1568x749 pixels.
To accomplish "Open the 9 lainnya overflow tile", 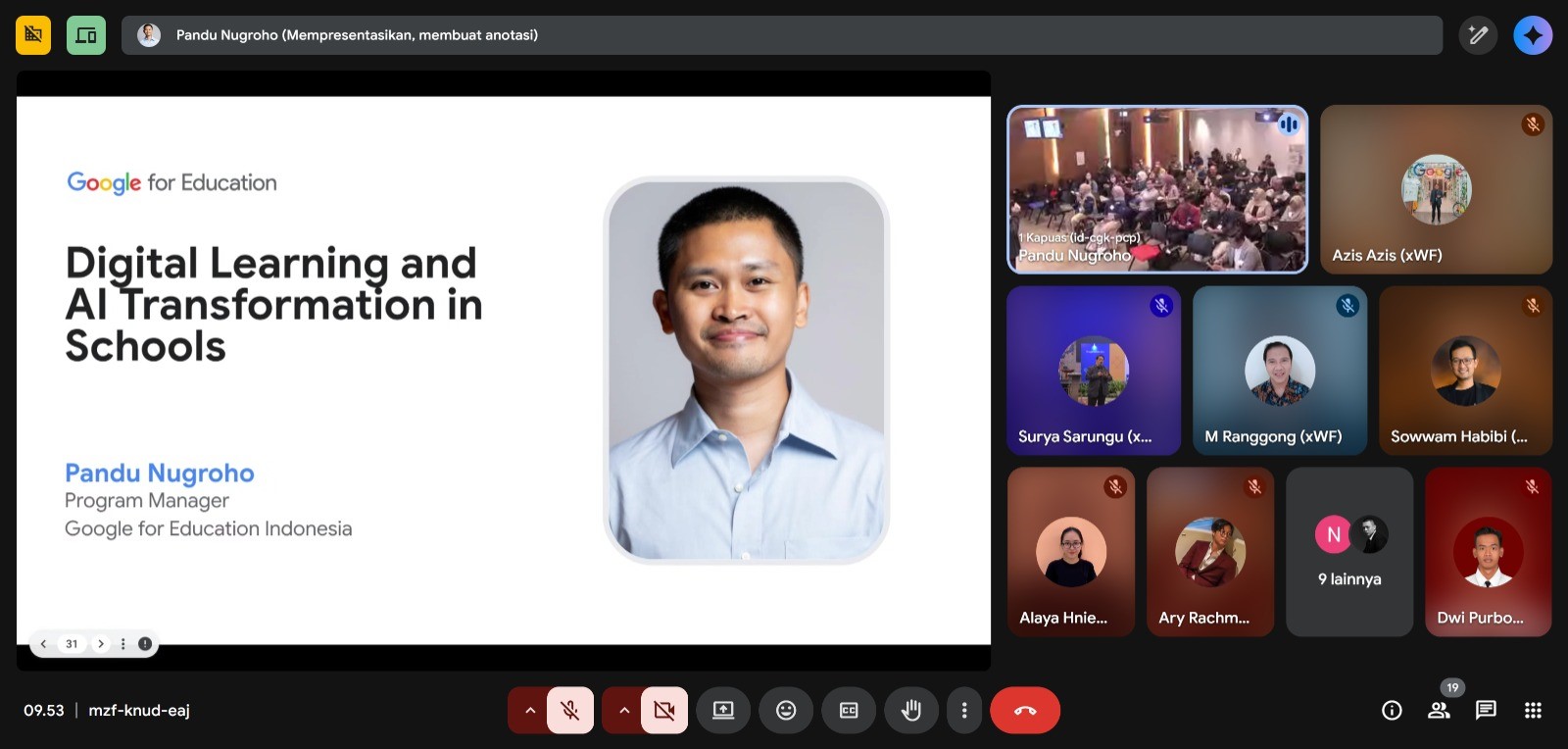I will click(x=1349, y=552).
